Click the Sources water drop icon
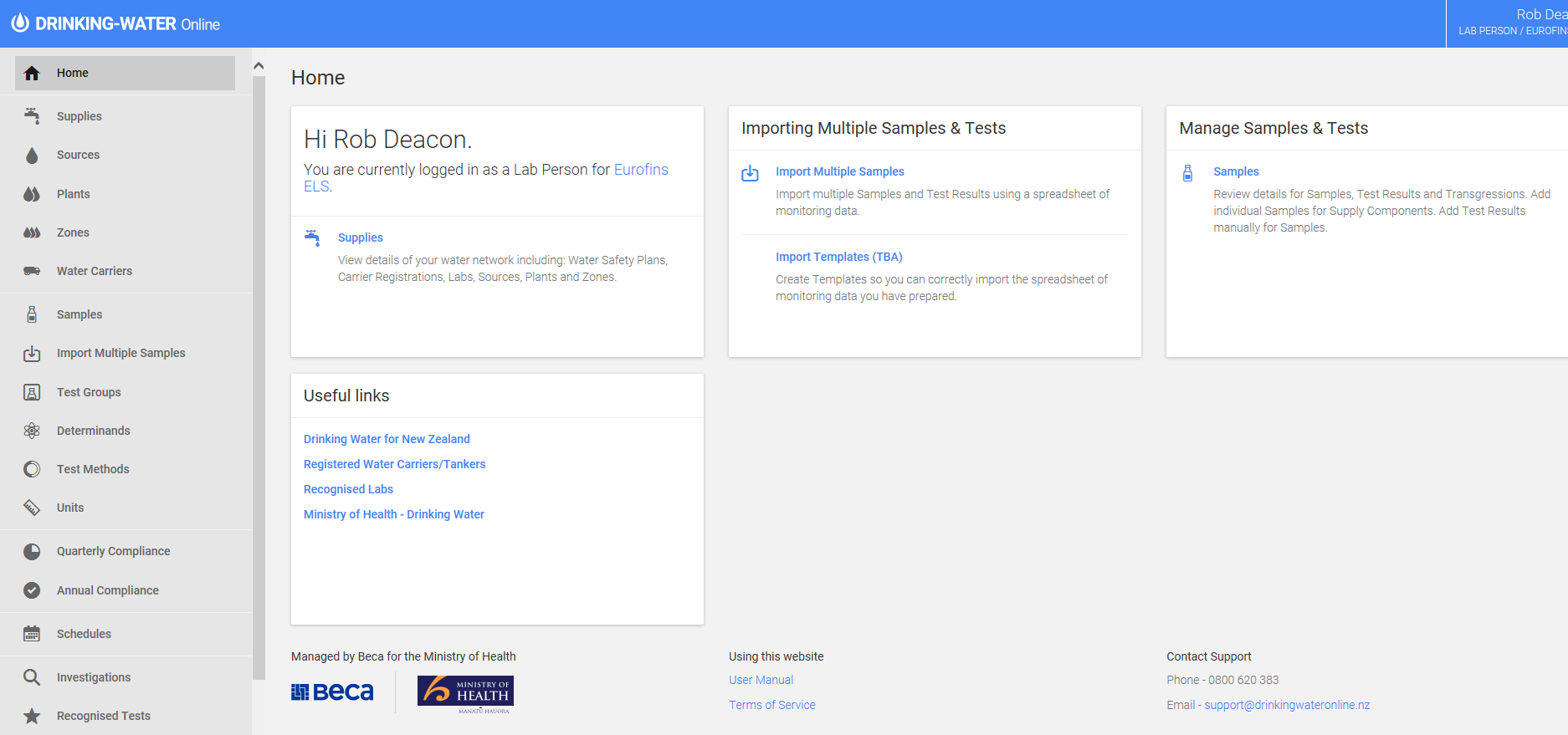The height and width of the screenshot is (735, 1568). [32, 156]
